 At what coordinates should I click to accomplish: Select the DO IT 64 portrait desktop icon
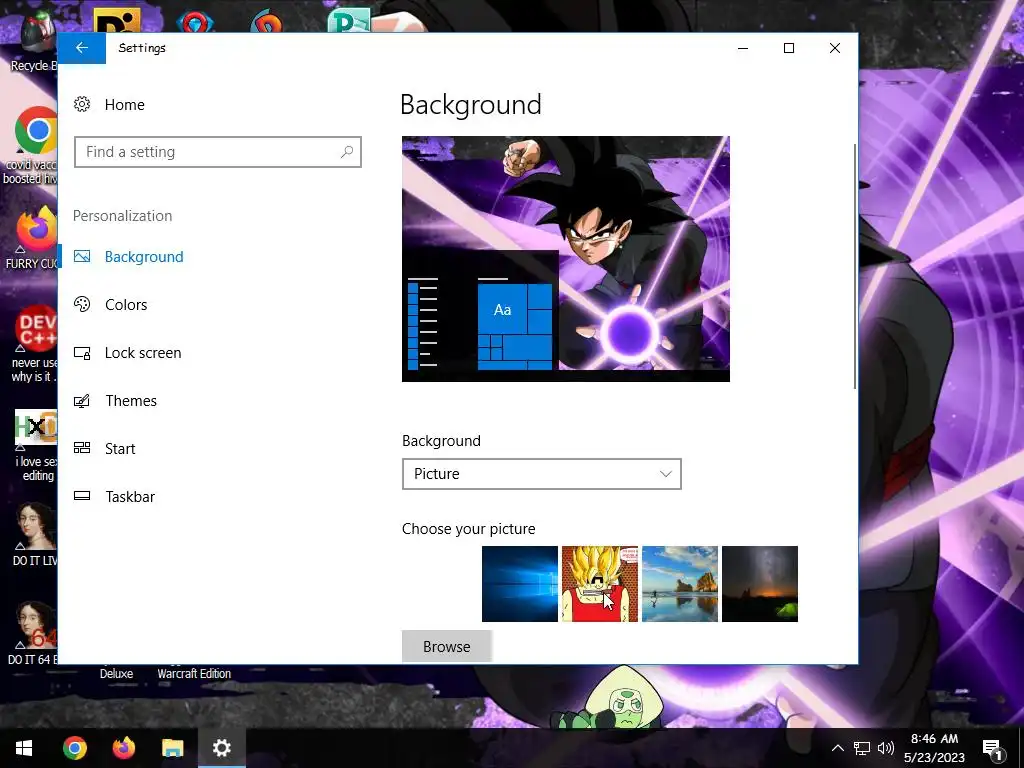coord(36,626)
